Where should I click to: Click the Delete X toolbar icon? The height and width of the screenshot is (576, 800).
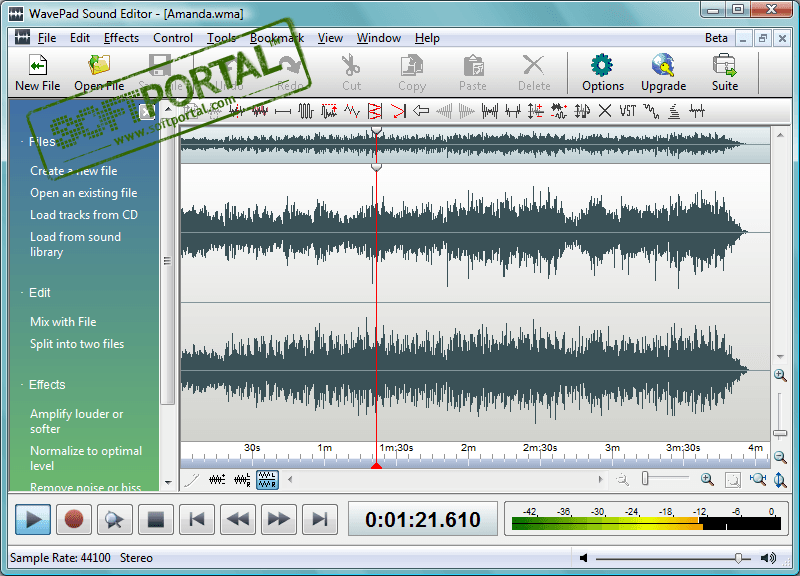(534, 65)
